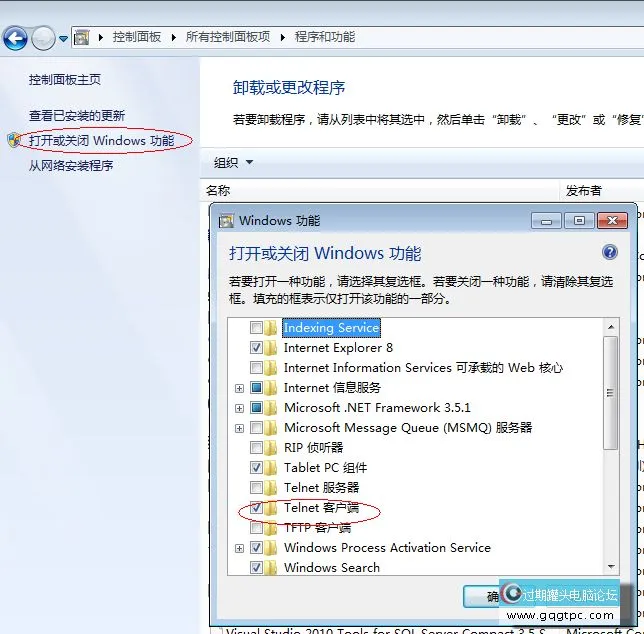Open 从网络安装程序 link

71,165
